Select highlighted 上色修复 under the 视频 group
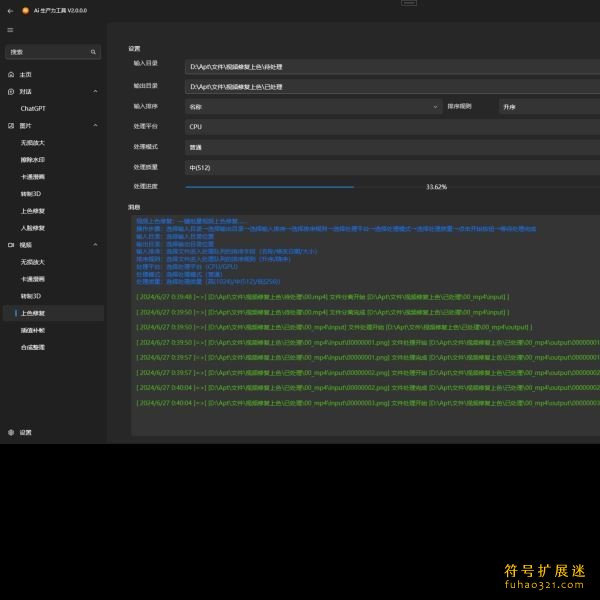This screenshot has width=600, height=600. coord(53,313)
